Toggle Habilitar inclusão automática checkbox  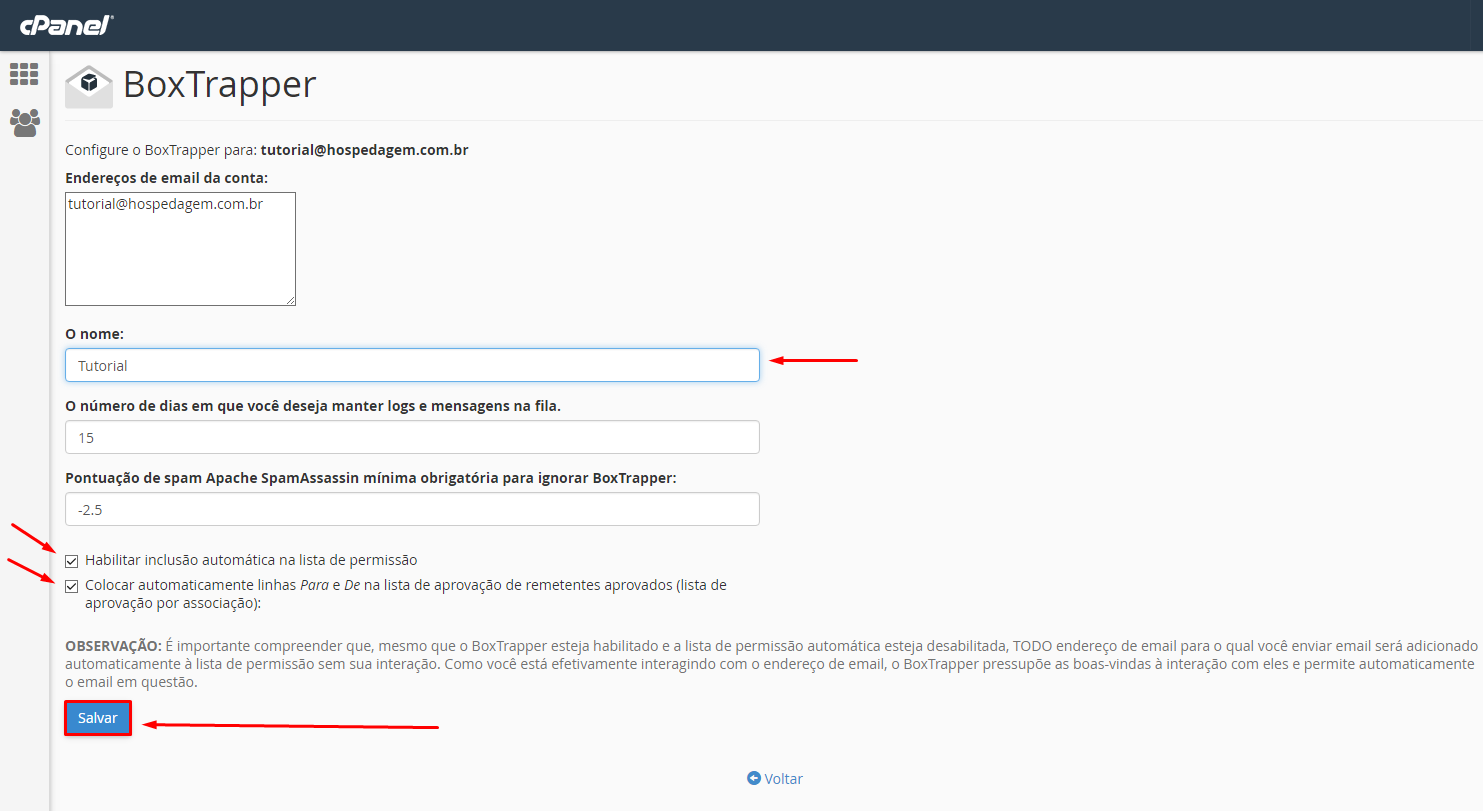(x=71, y=561)
